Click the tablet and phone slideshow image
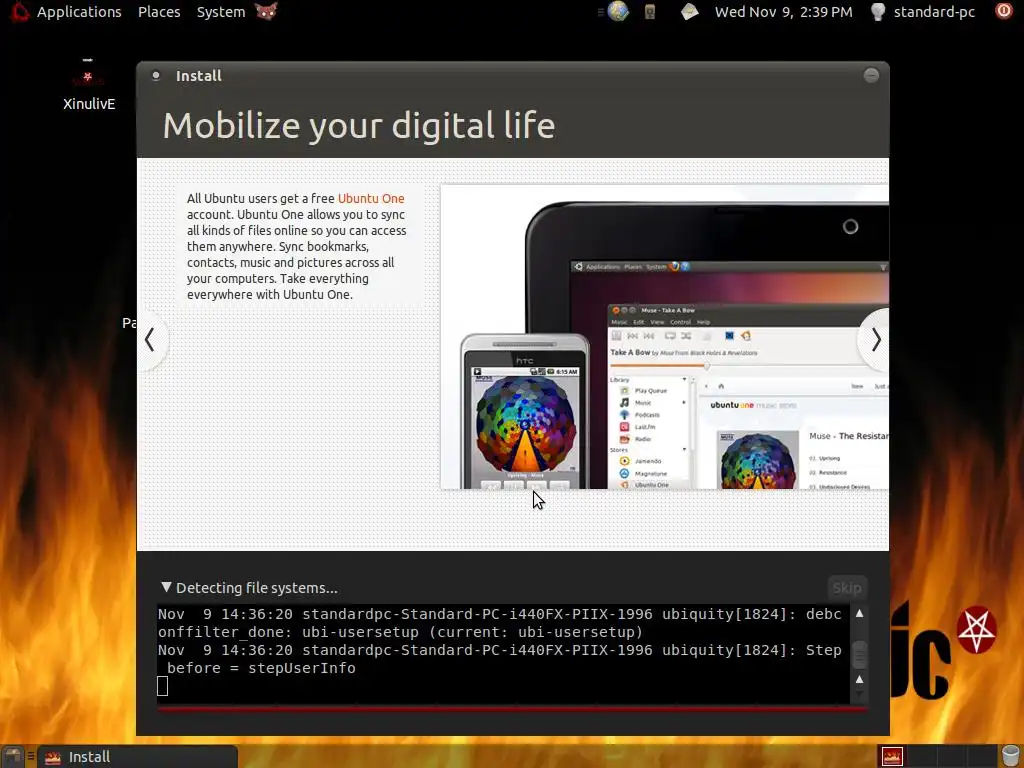1024x768 pixels. click(x=664, y=337)
